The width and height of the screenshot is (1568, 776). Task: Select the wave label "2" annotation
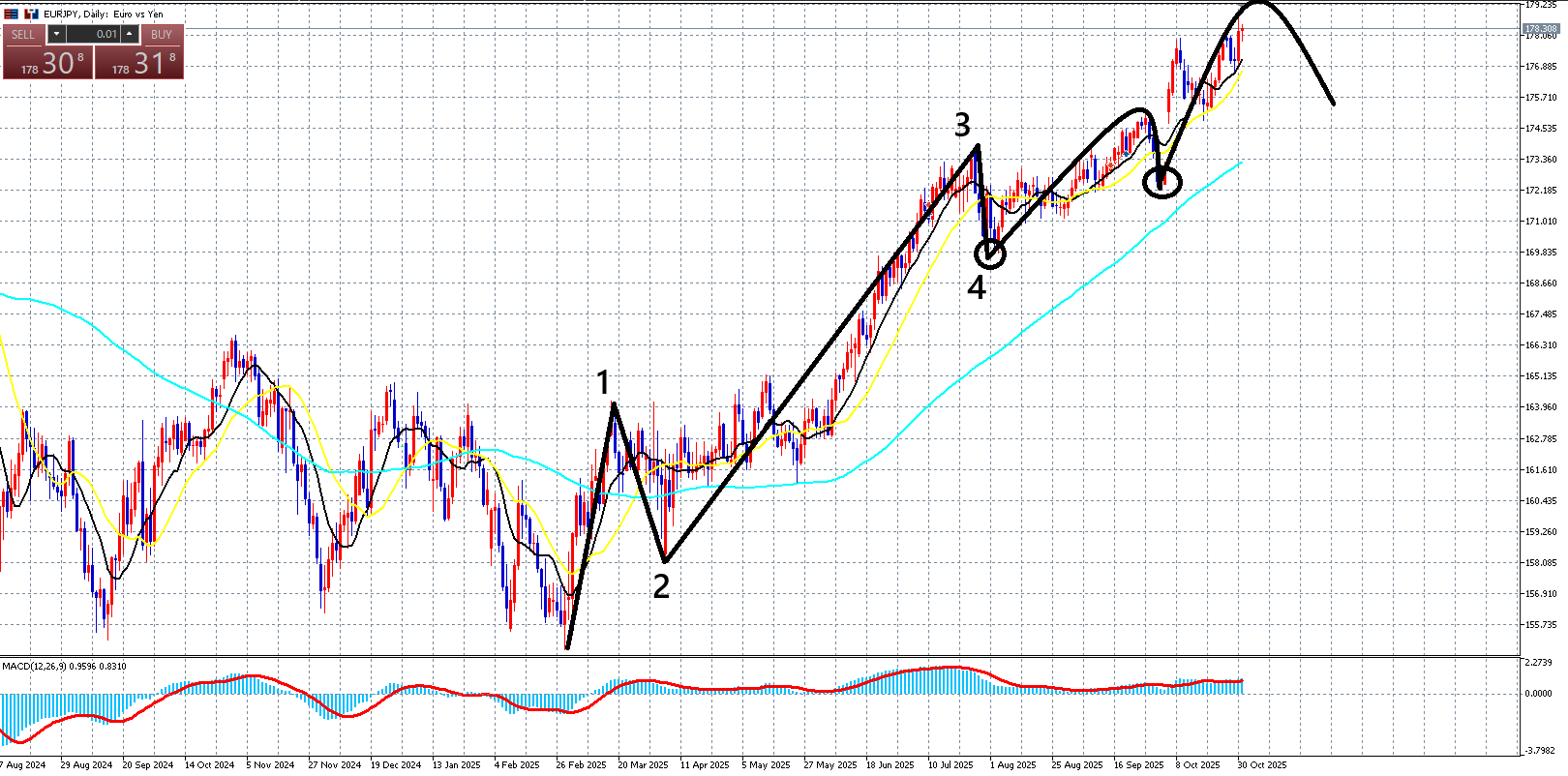click(x=661, y=586)
